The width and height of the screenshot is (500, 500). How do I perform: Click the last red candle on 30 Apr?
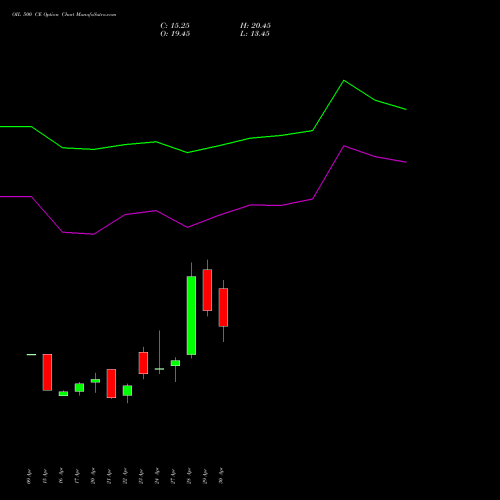223,307
